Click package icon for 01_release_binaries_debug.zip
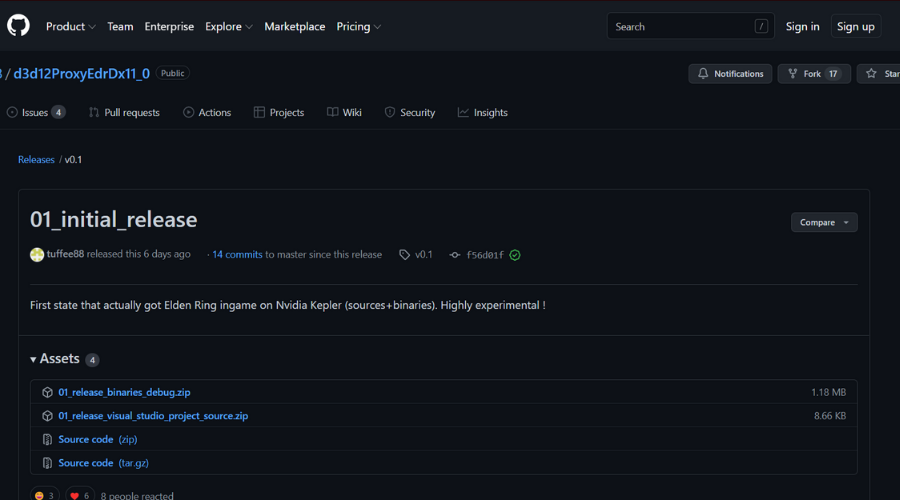Image resolution: width=900 pixels, height=500 pixels. coord(48,392)
